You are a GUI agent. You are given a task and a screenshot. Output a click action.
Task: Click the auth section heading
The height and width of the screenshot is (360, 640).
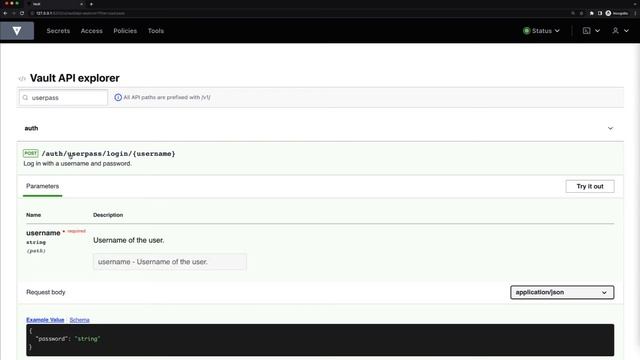pos(31,128)
